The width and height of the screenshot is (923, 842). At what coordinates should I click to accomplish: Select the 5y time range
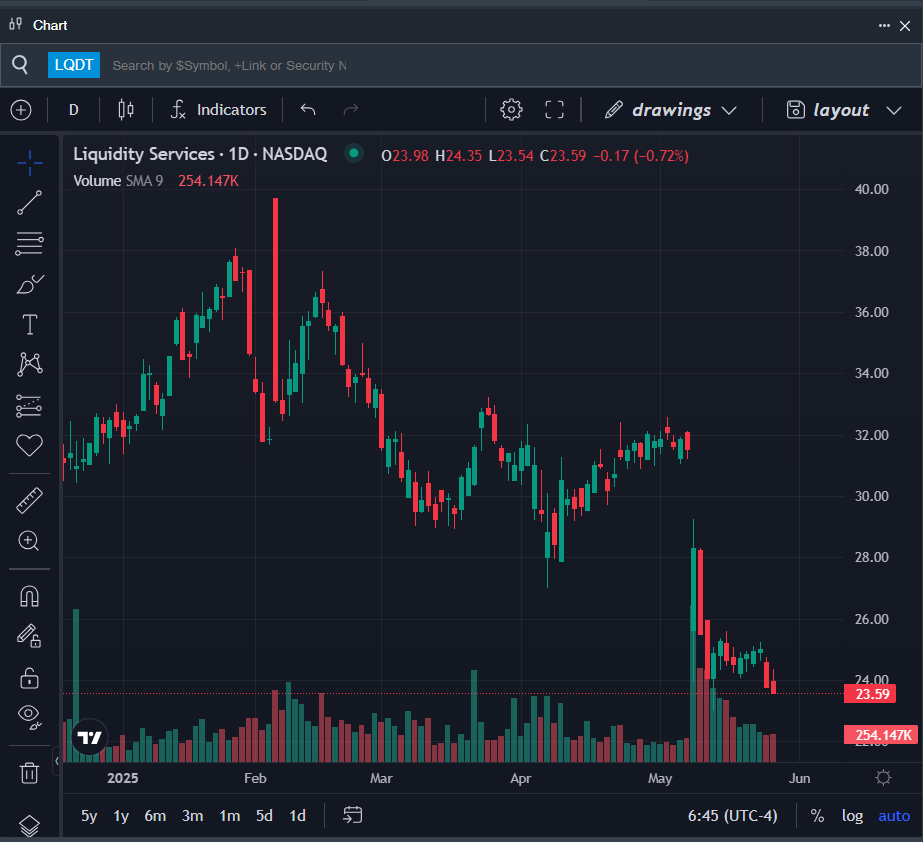(89, 816)
